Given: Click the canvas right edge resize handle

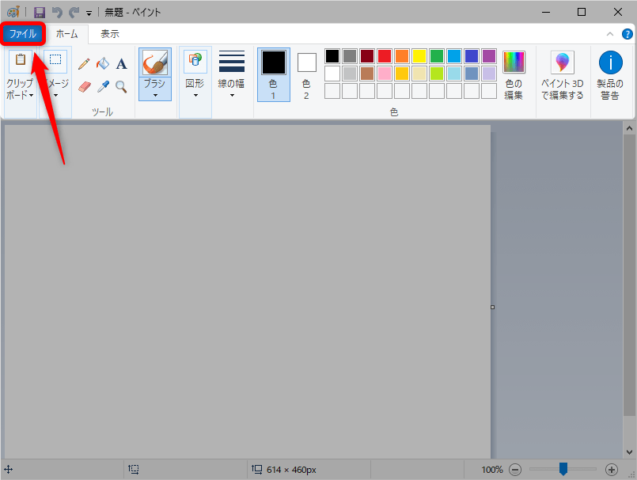Looking at the screenshot, I should [x=492, y=307].
